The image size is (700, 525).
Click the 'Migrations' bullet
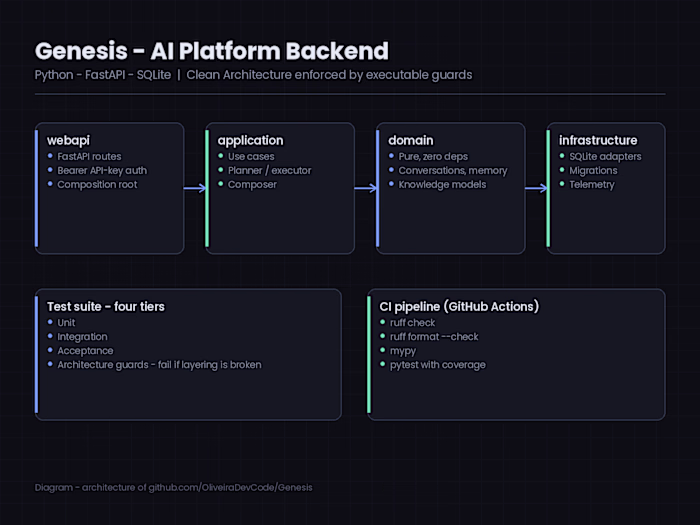[x=593, y=171]
